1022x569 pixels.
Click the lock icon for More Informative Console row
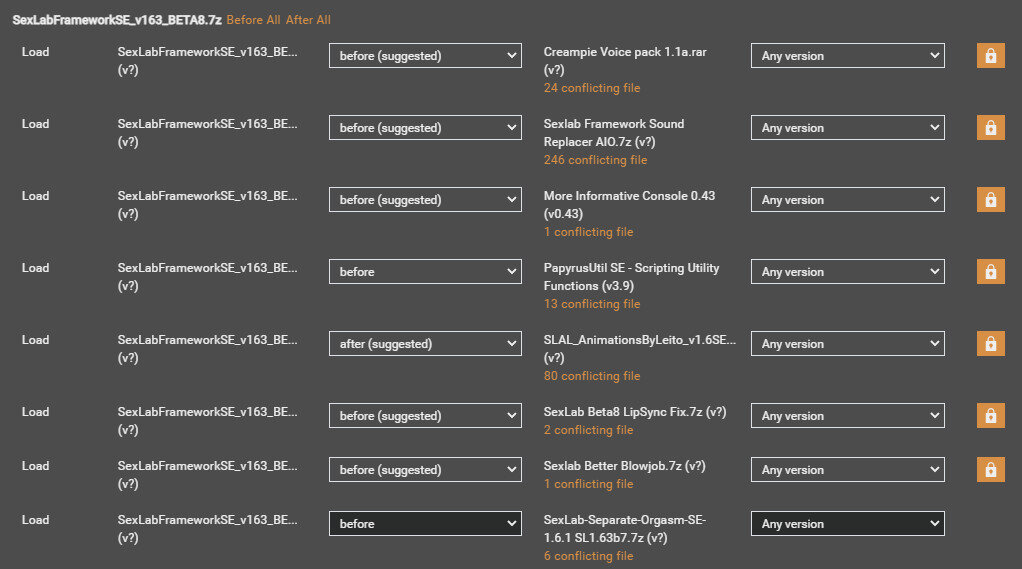pyautogui.click(x=990, y=200)
